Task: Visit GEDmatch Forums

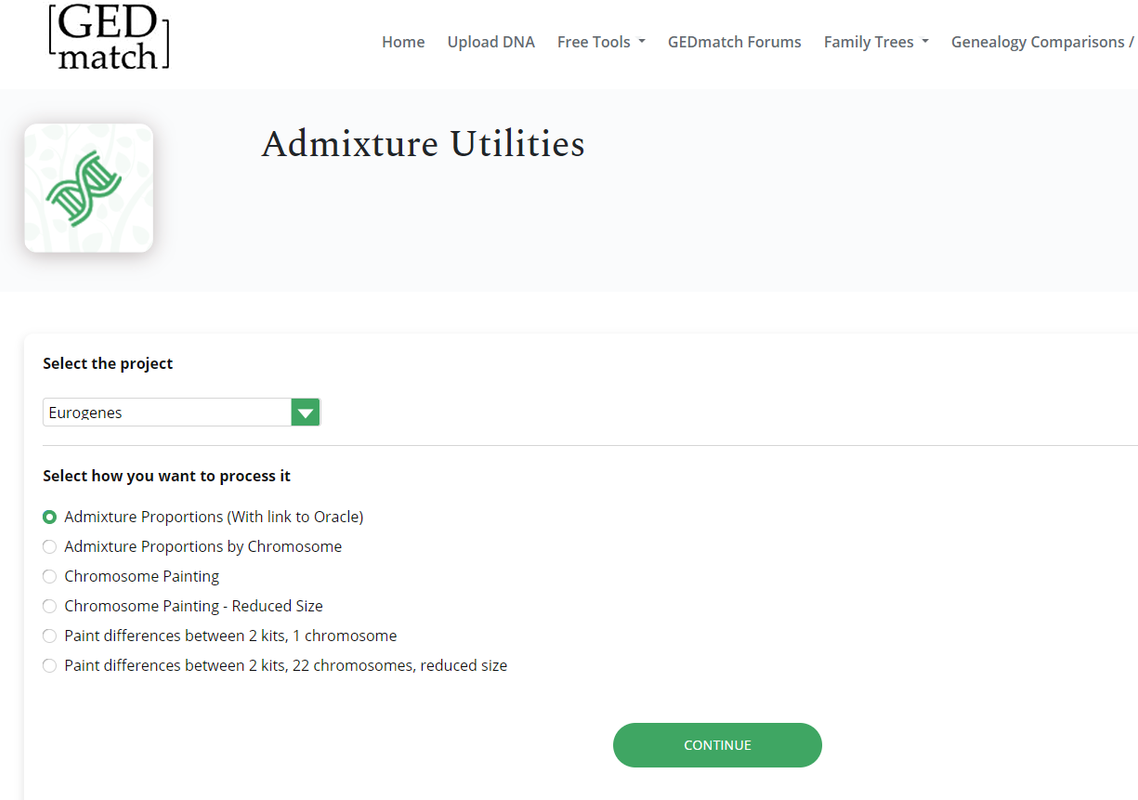Action: click(734, 42)
